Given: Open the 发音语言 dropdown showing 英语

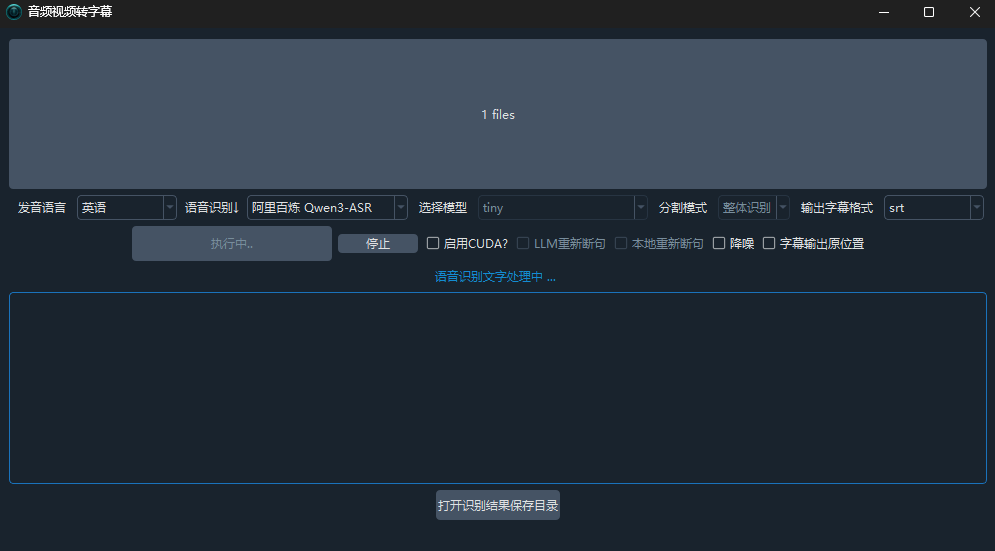Looking at the screenshot, I should [127, 208].
